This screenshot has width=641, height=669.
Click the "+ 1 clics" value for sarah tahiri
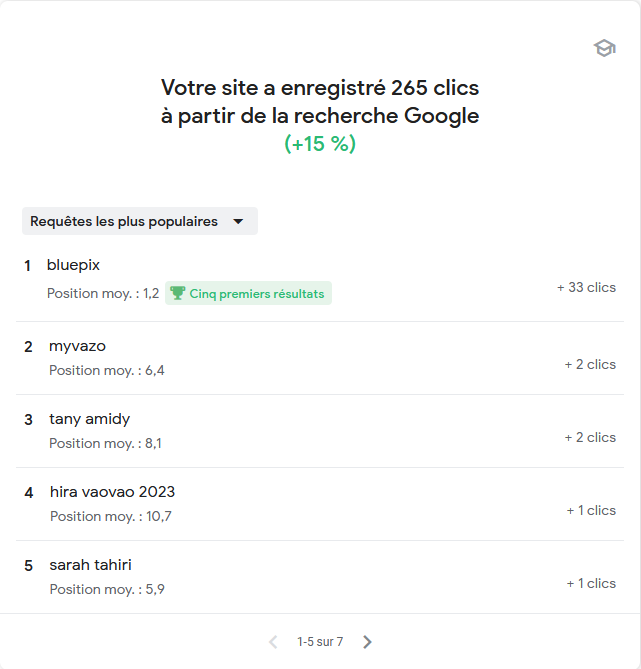click(x=591, y=583)
